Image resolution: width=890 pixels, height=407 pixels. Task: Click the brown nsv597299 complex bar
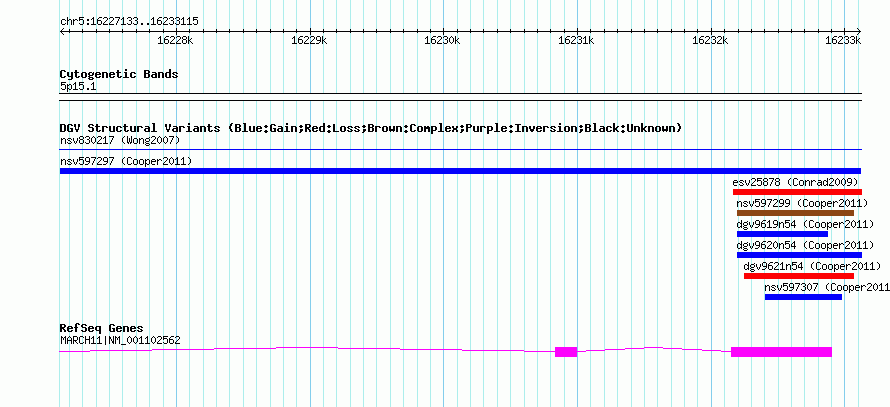tap(795, 213)
